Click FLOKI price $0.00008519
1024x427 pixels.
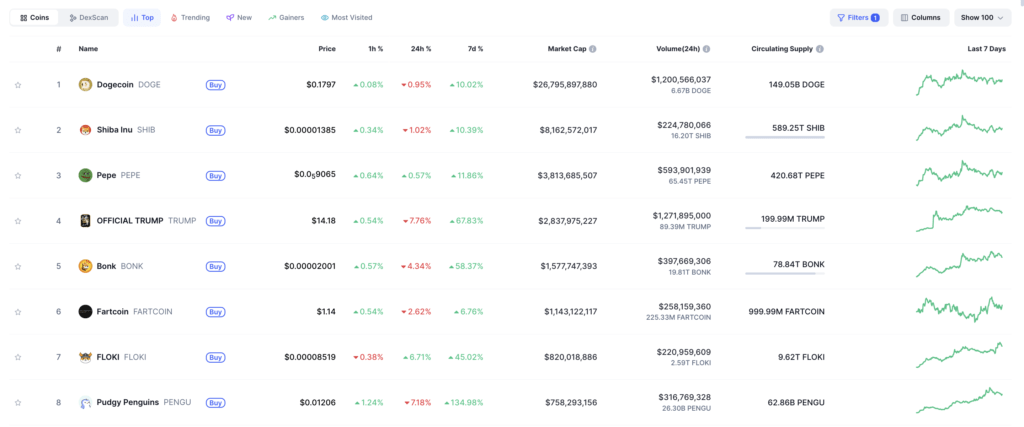click(x=310, y=357)
